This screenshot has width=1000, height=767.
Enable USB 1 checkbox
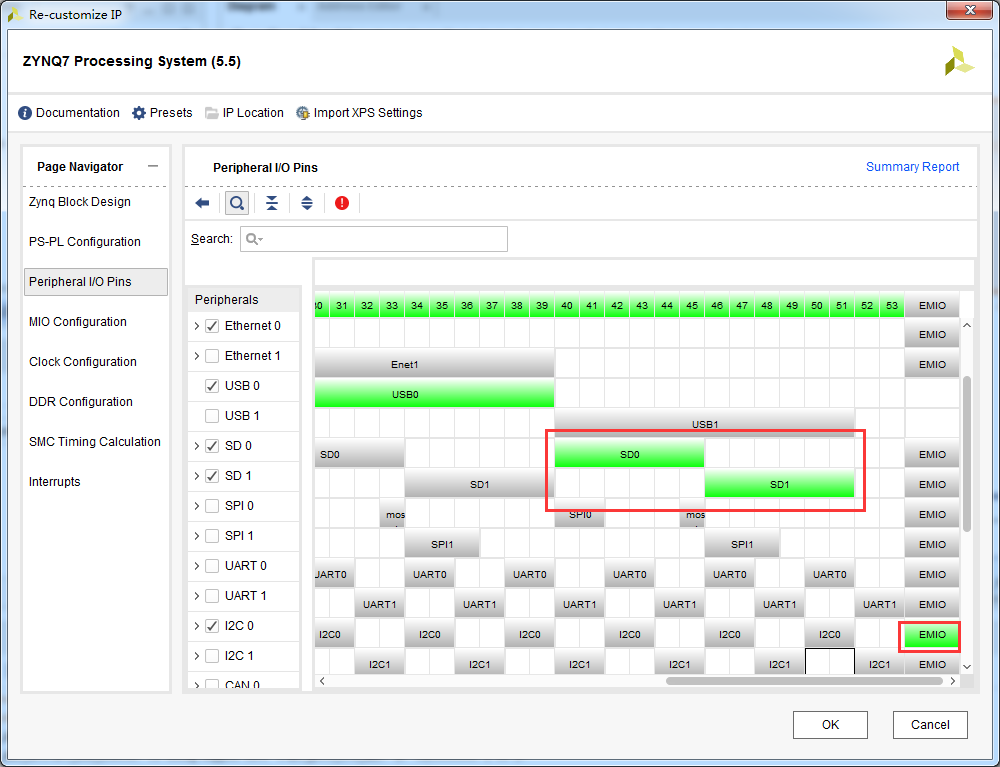[x=212, y=416]
